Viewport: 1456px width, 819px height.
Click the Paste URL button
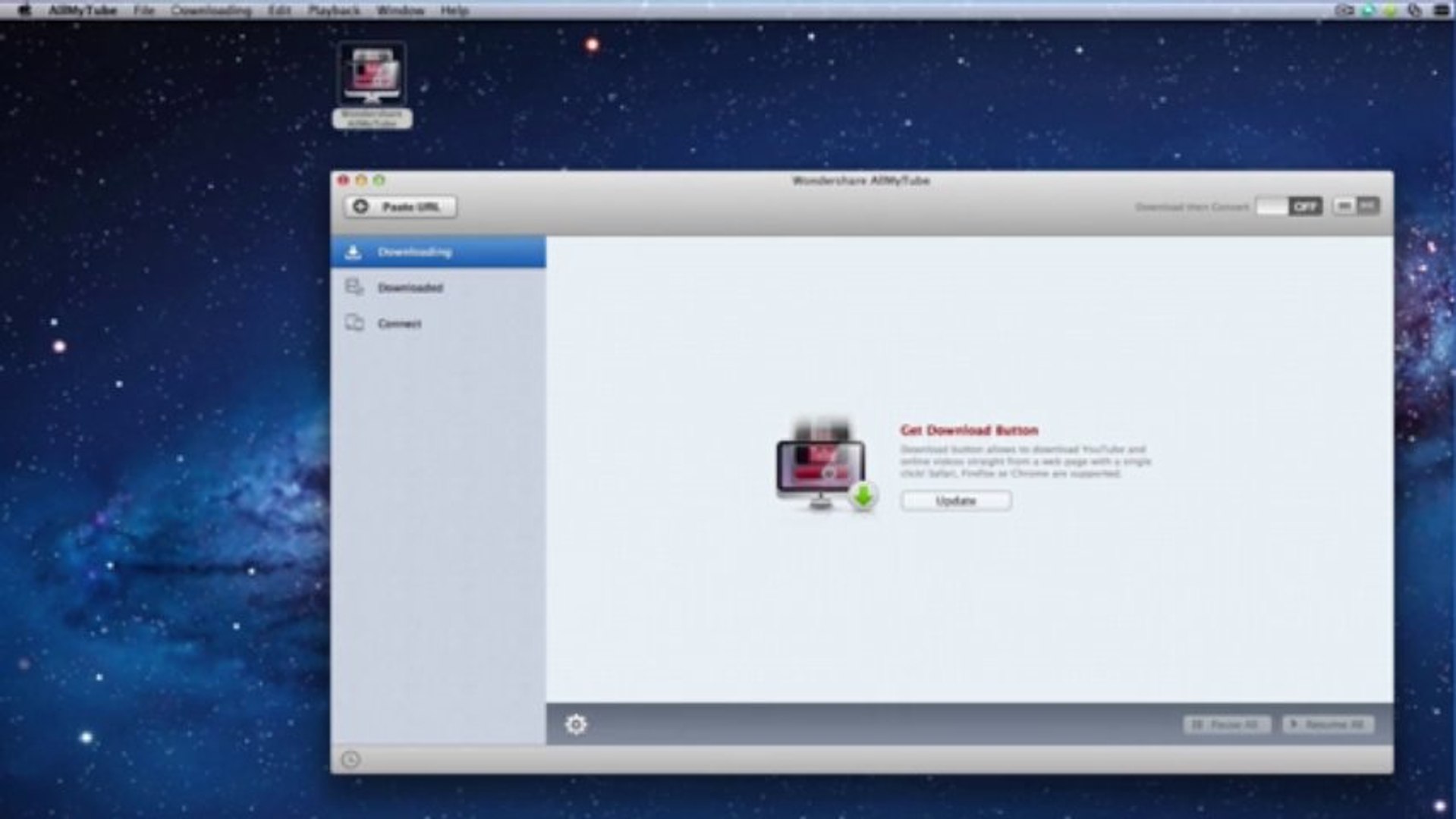point(401,207)
